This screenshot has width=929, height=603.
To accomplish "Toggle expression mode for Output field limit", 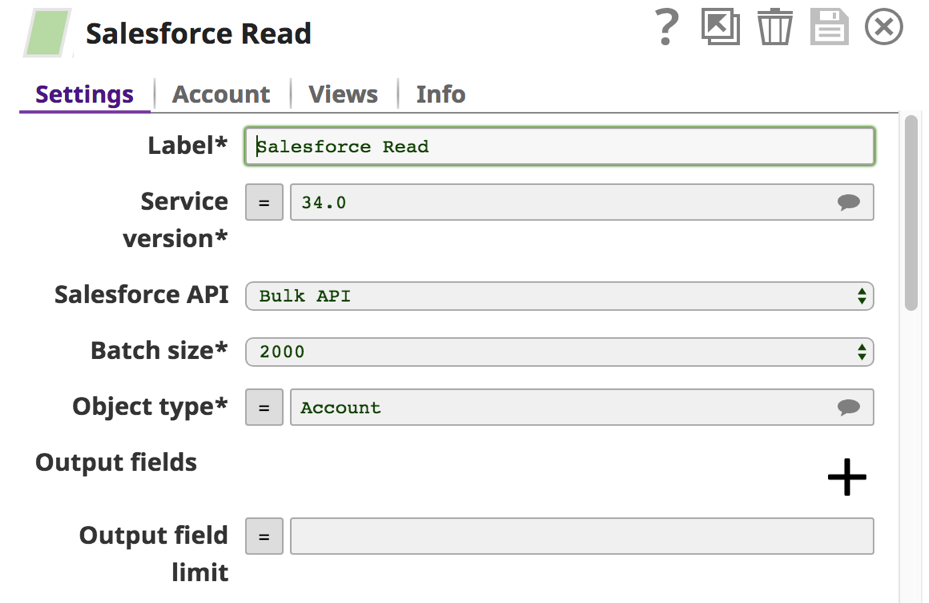I will pyautogui.click(x=264, y=536).
